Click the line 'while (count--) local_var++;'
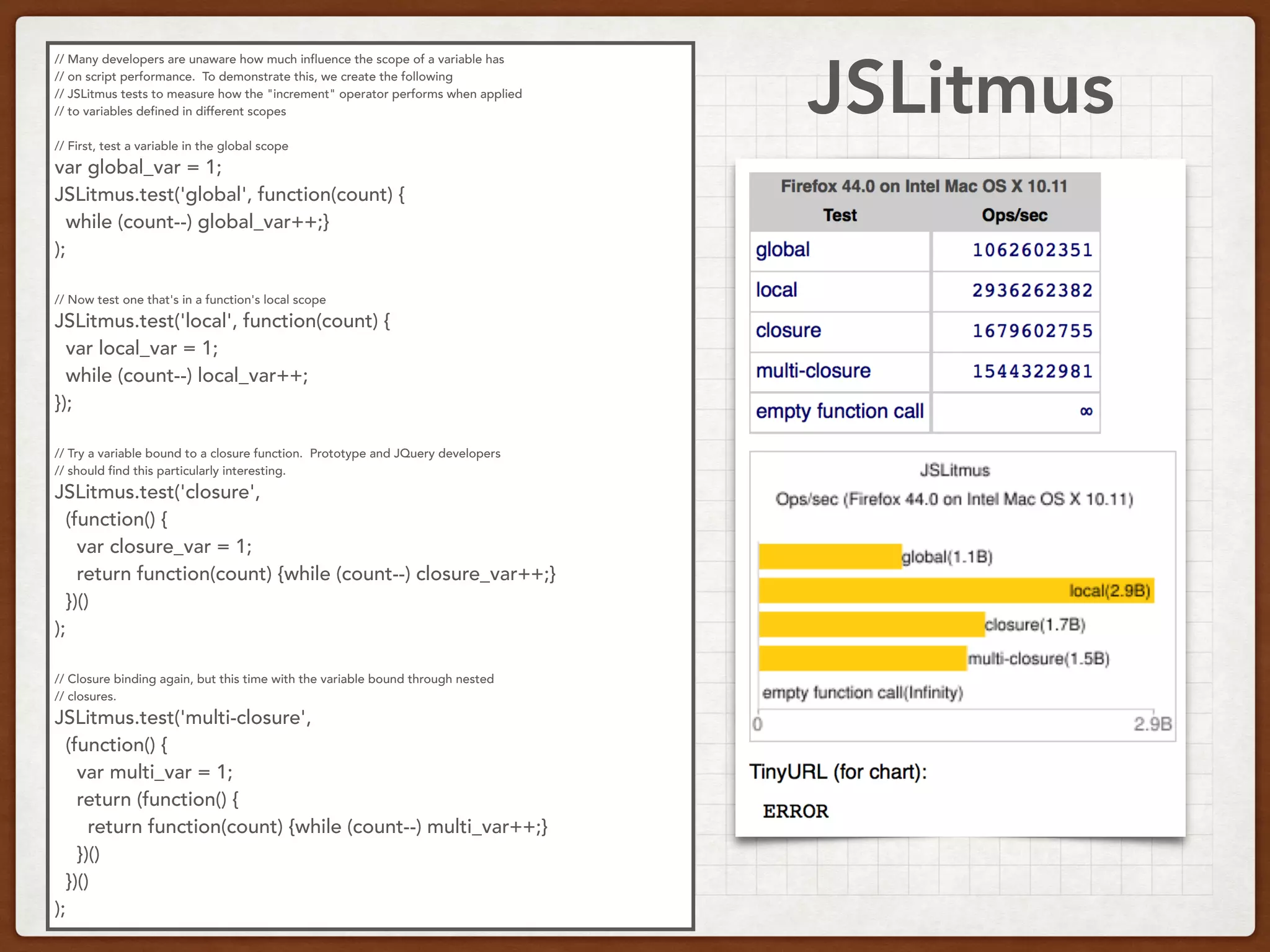The width and height of the screenshot is (1270, 952). pyautogui.click(x=187, y=376)
